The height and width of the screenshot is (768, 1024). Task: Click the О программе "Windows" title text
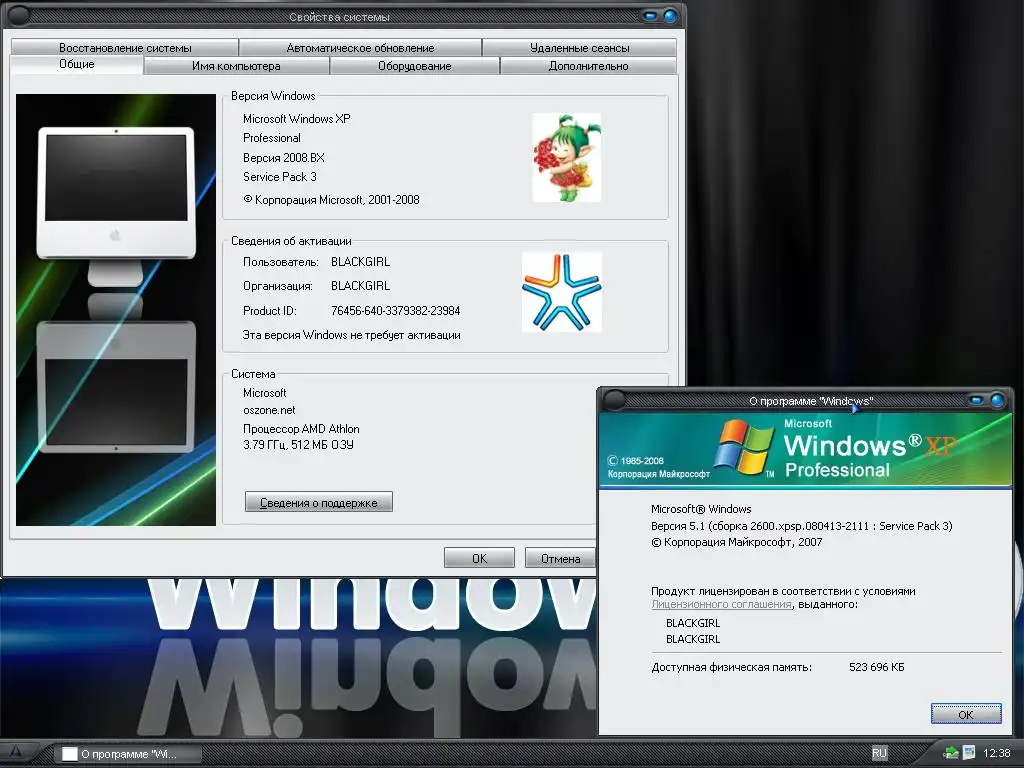click(810, 401)
